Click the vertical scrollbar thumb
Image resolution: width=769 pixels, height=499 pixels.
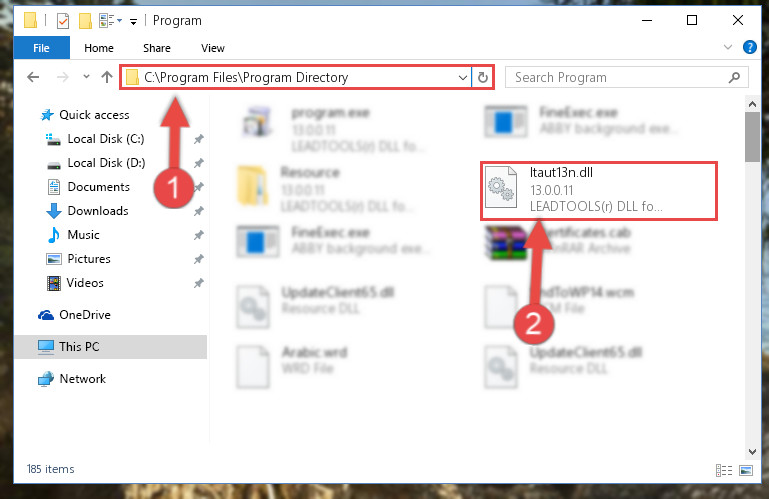pyautogui.click(x=752, y=137)
